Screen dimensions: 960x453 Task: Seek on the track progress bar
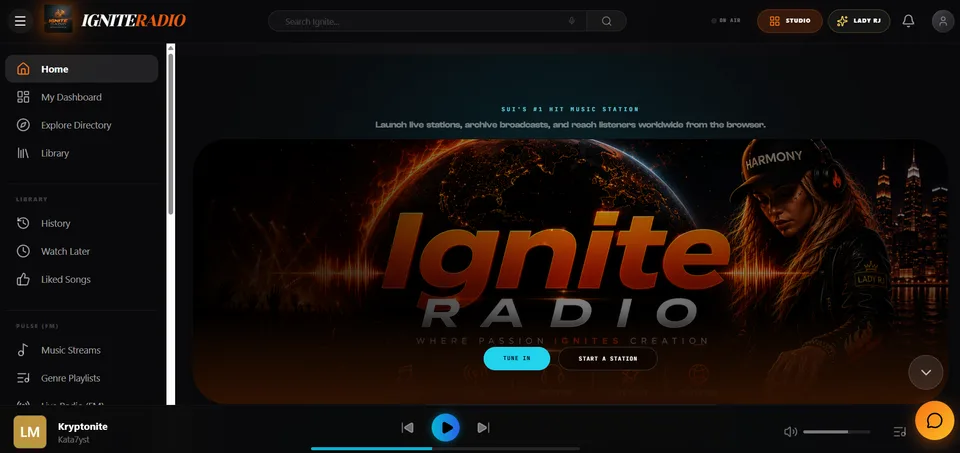[445, 449]
